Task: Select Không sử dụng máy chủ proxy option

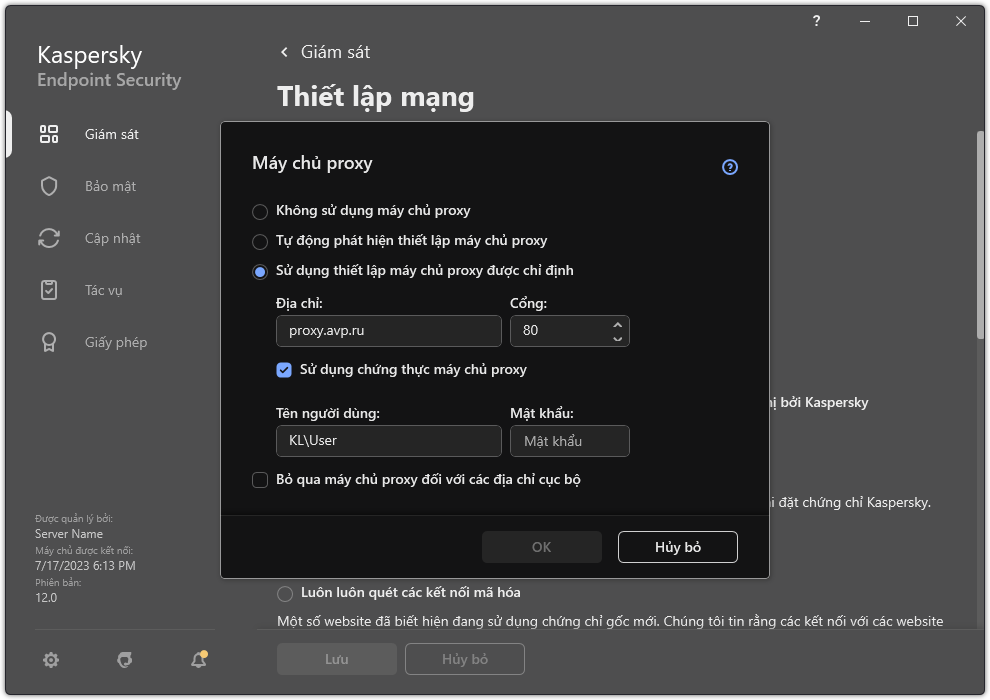Action: click(260, 211)
